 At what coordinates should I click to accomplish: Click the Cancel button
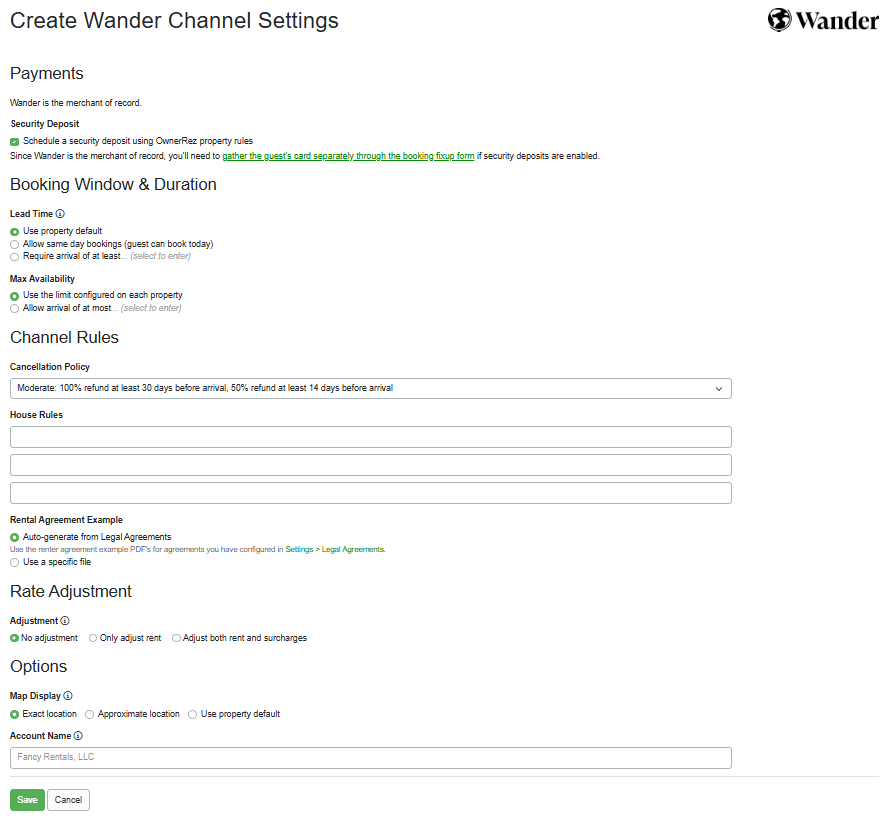pos(67,800)
